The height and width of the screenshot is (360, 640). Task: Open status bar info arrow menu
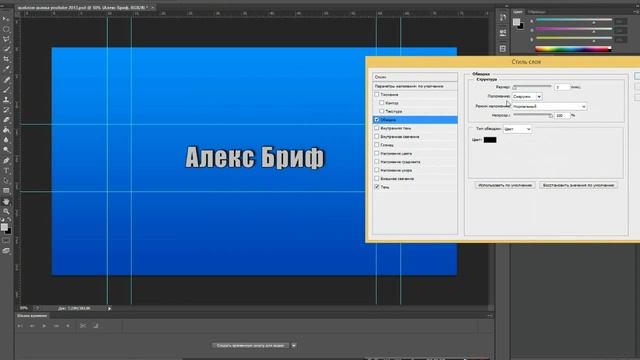coord(109,309)
